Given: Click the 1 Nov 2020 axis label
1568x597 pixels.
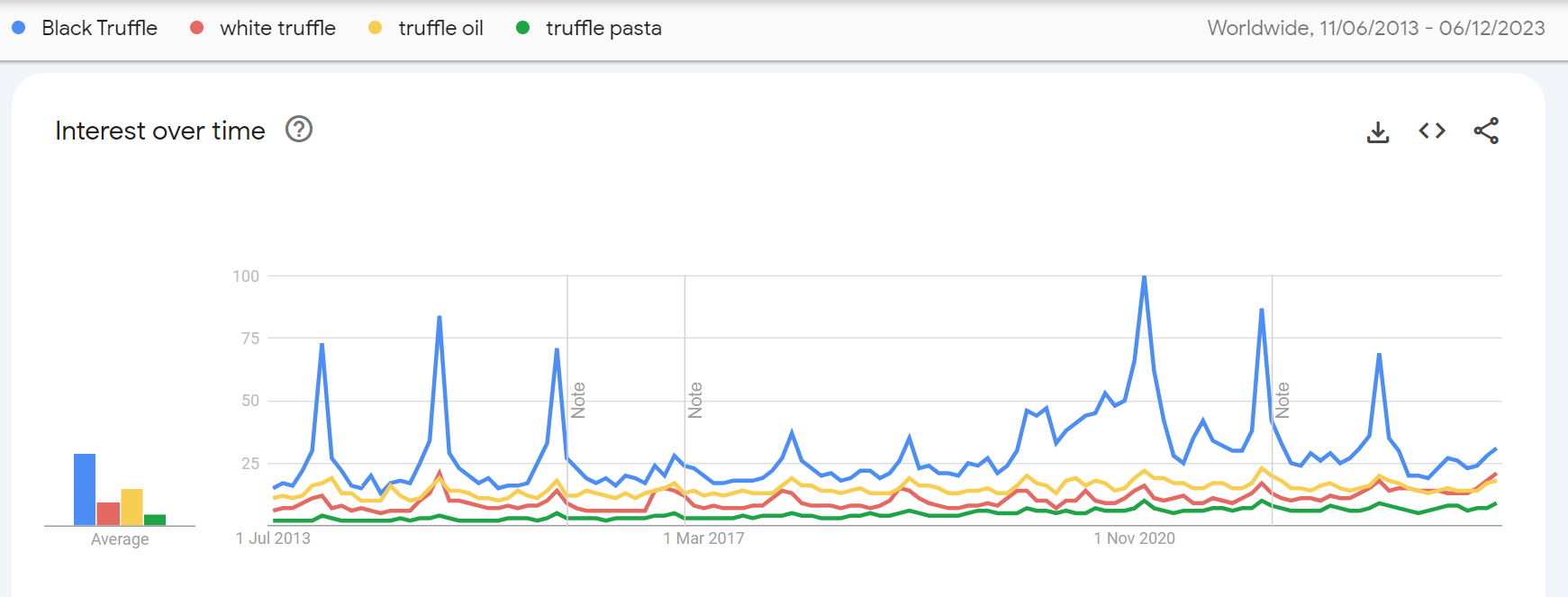Looking at the screenshot, I should tap(1135, 538).
